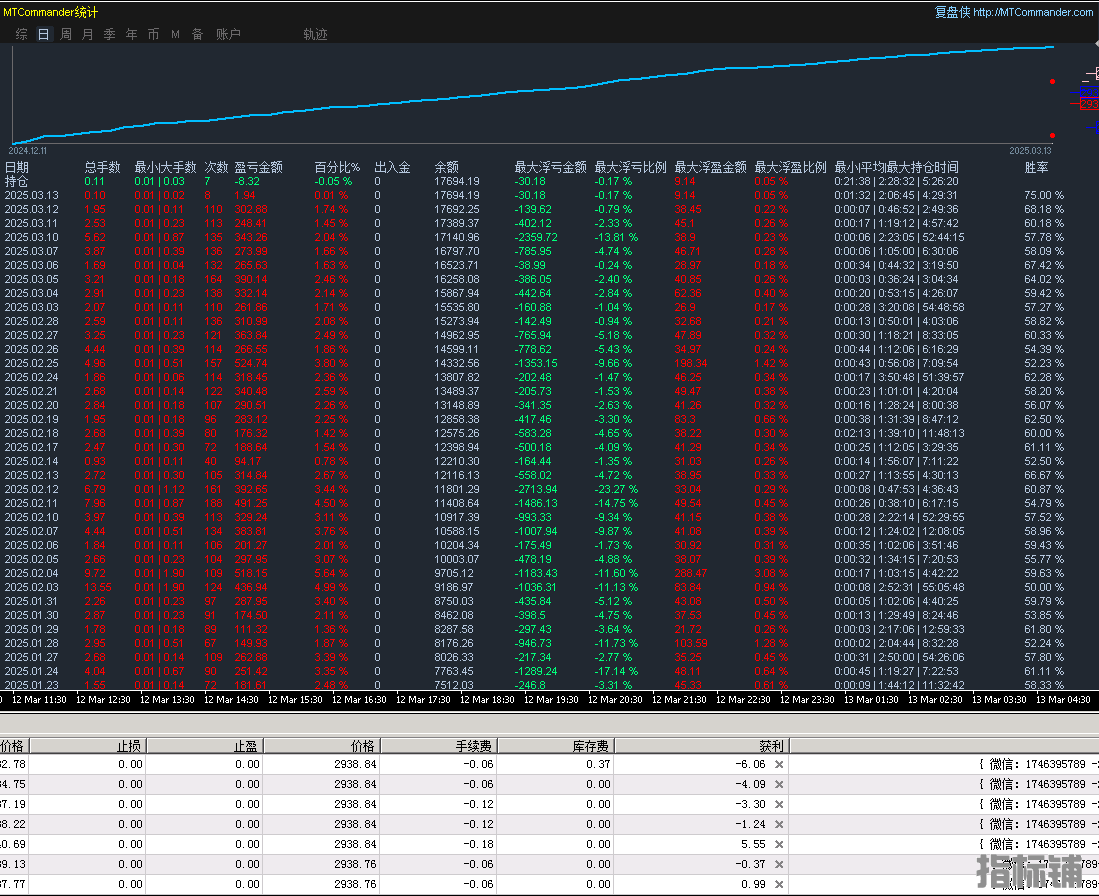Select the M tab
Viewport: 1099px width, 896px height.
pyautogui.click(x=175, y=34)
